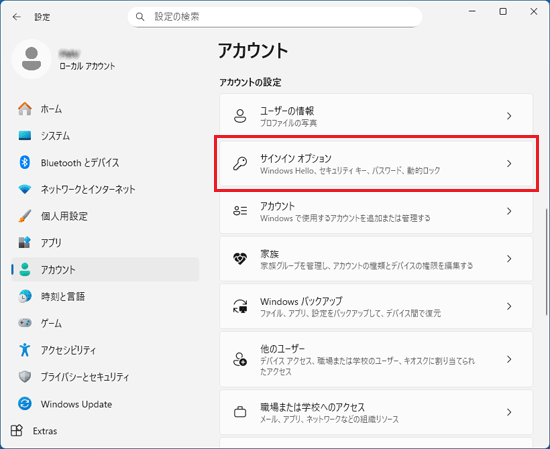Screen dimensions: 550x449
Task: Click ローカル アカウント label
Action: 87,66
